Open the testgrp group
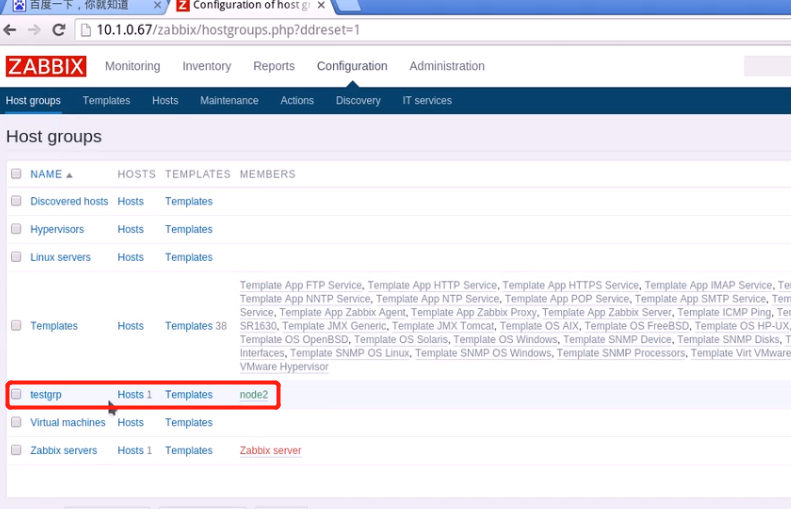791x509 pixels. click(46, 394)
